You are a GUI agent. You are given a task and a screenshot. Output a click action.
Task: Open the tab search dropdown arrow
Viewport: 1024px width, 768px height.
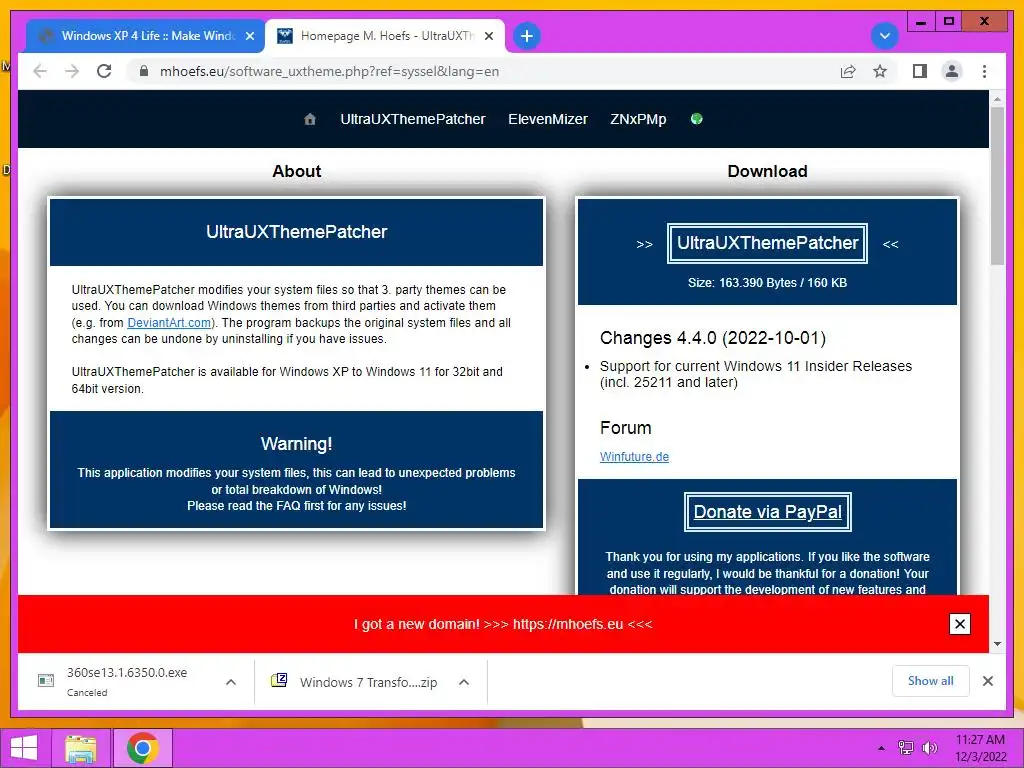click(x=885, y=36)
